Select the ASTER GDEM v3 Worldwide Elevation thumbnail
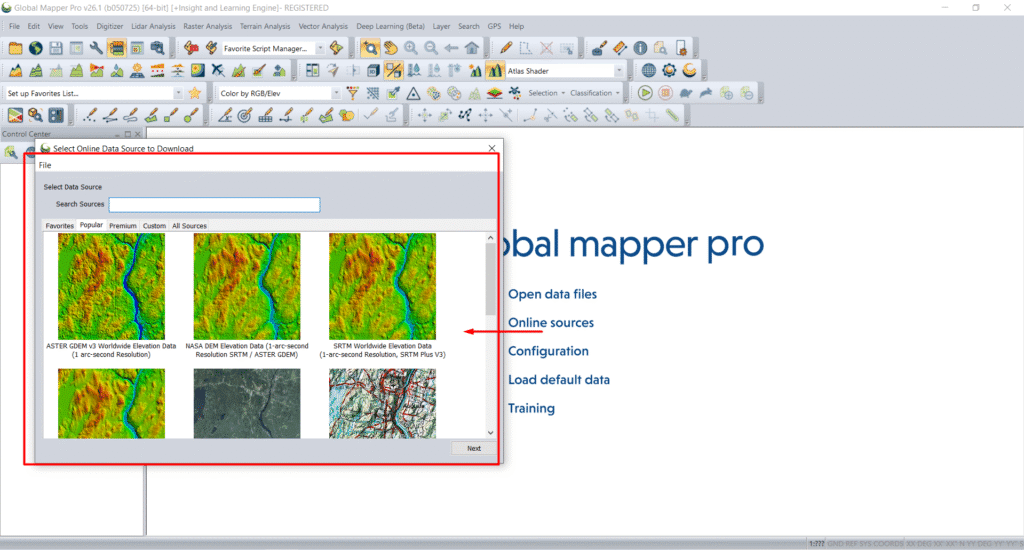Screen dimensions: 1024x550 111,286
